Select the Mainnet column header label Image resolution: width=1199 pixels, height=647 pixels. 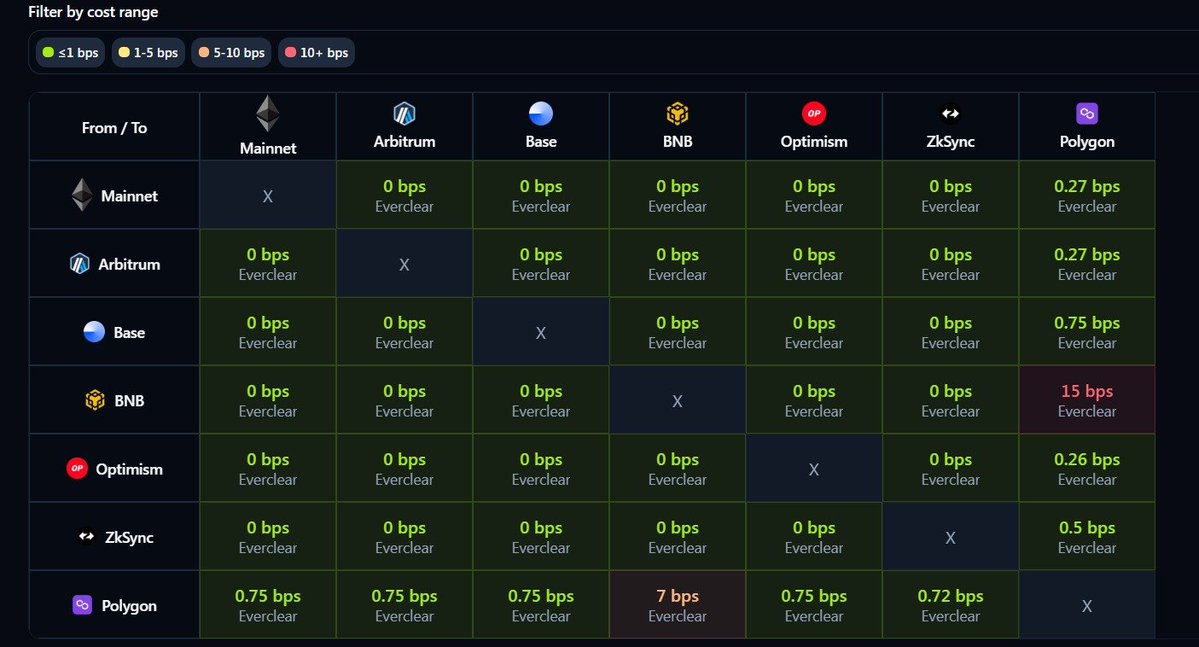(x=268, y=148)
